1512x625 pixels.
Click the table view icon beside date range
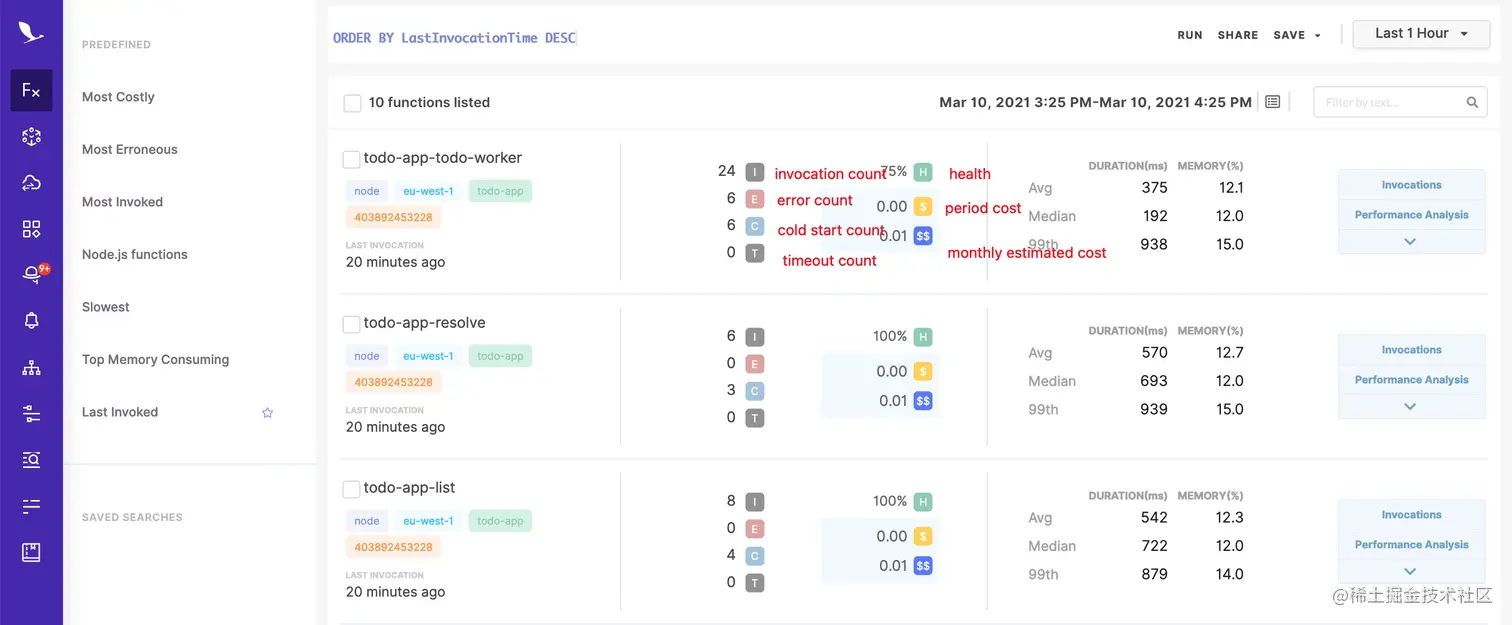click(1272, 102)
